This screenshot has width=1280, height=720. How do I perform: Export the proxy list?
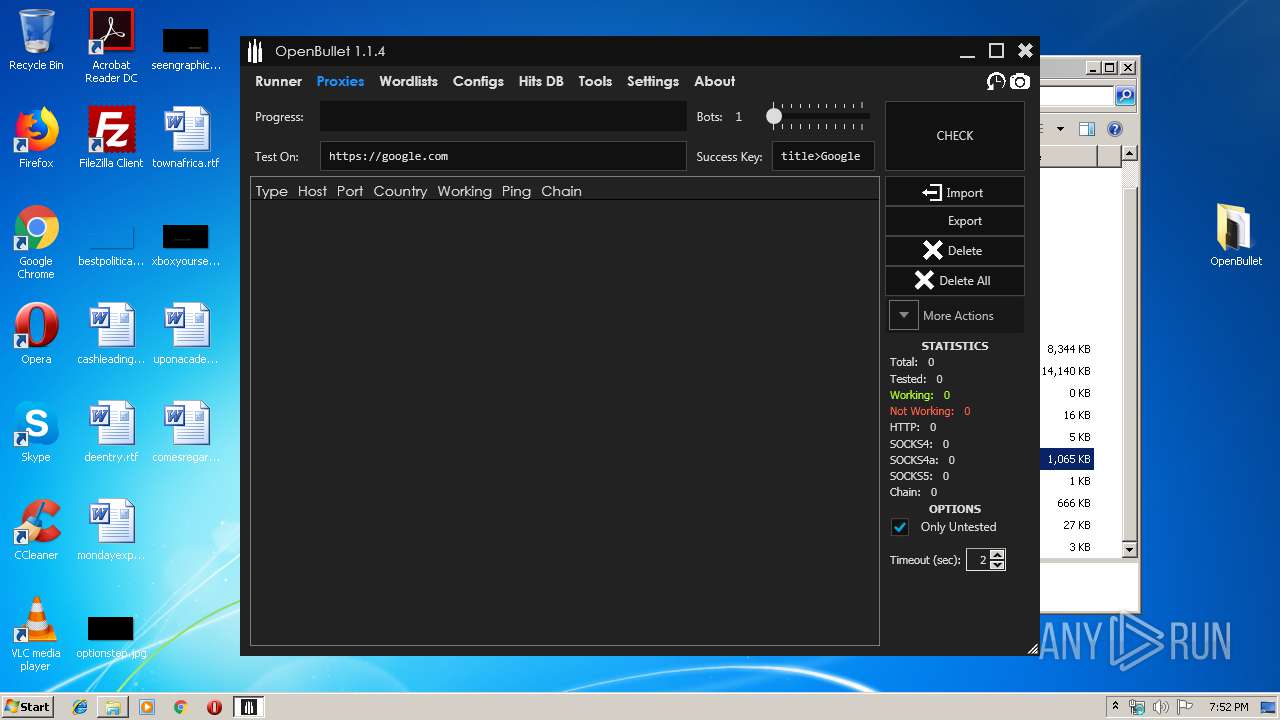955,221
